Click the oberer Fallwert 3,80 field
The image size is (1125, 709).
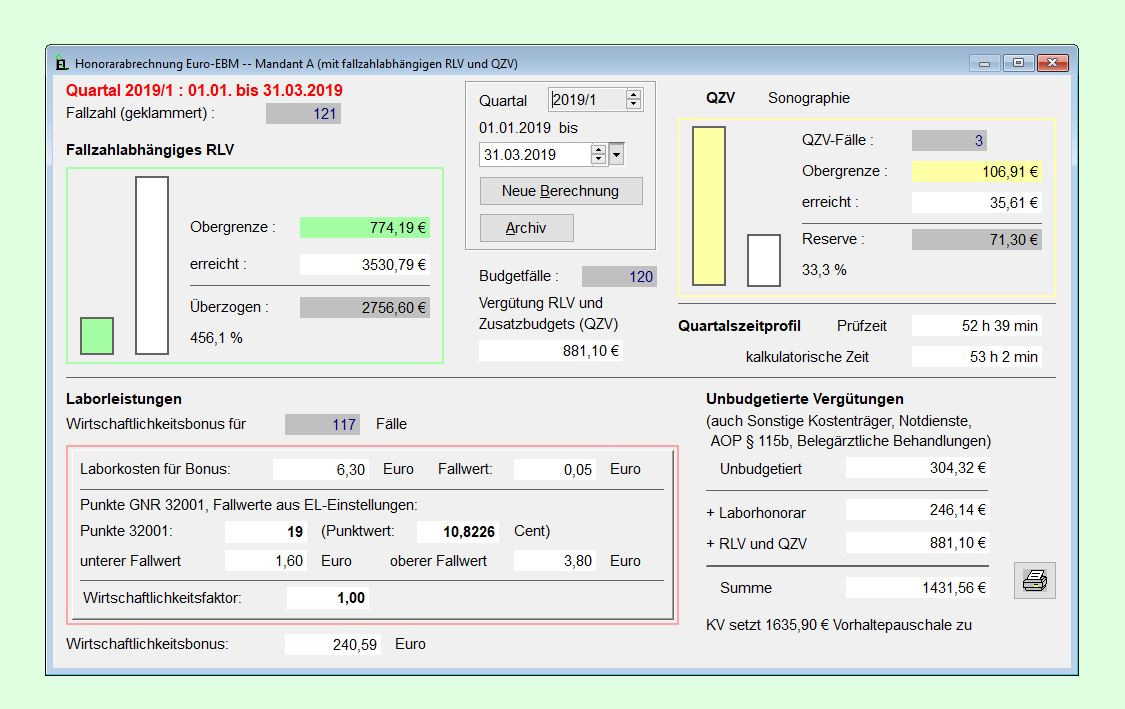[x=555, y=561]
